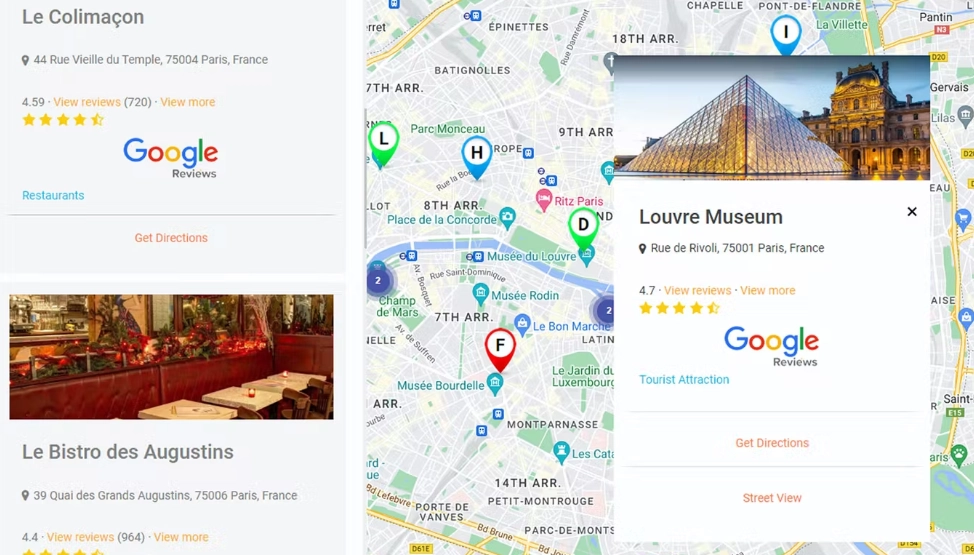Screen dimensions: 974x555
Task: Click View more in the Louvre Museum card
Action: (767, 290)
